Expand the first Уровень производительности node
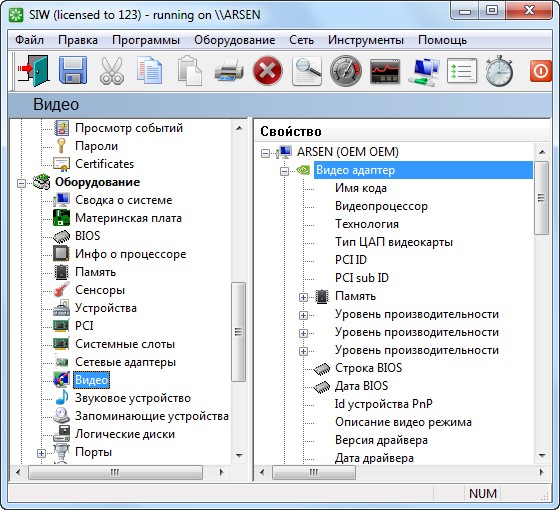560x510 pixels. [303, 315]
